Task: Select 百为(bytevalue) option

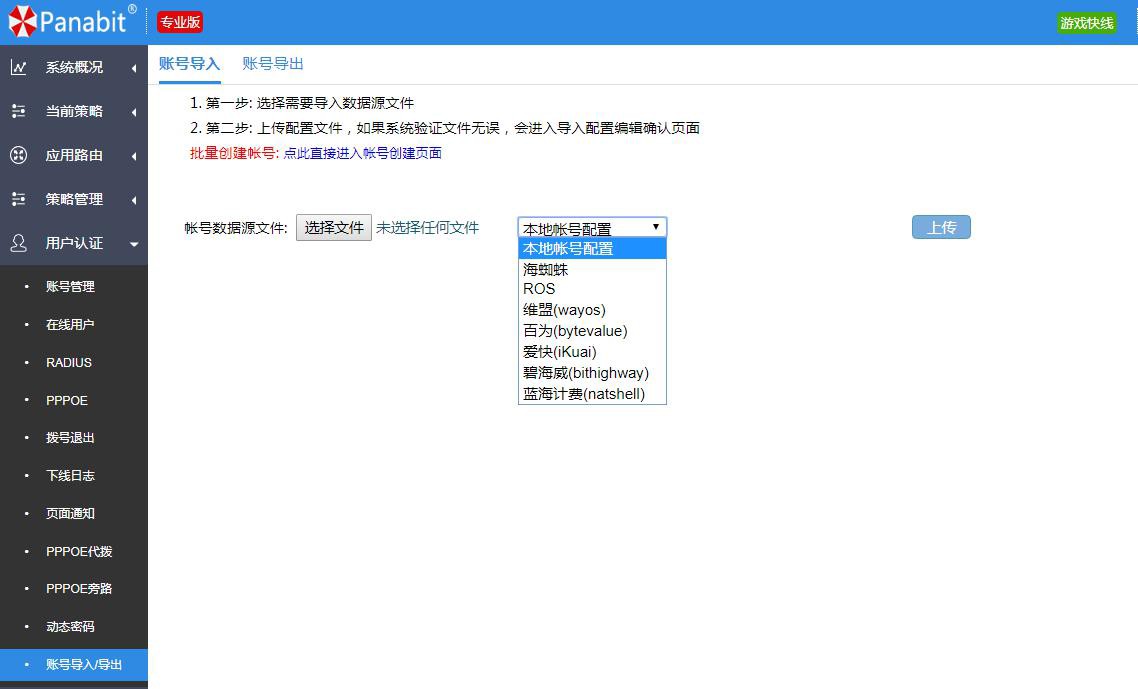Action: pyautogui.click(x=592, y=331)
